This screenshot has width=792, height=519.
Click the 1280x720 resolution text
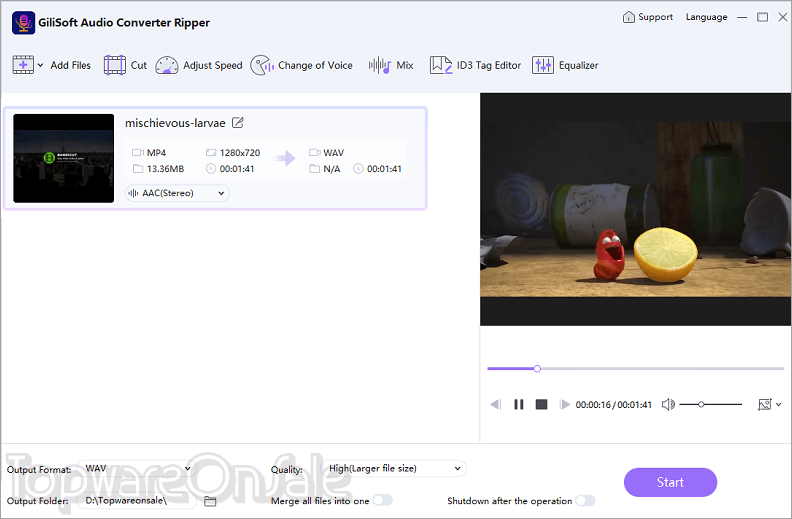coord(239,152)
